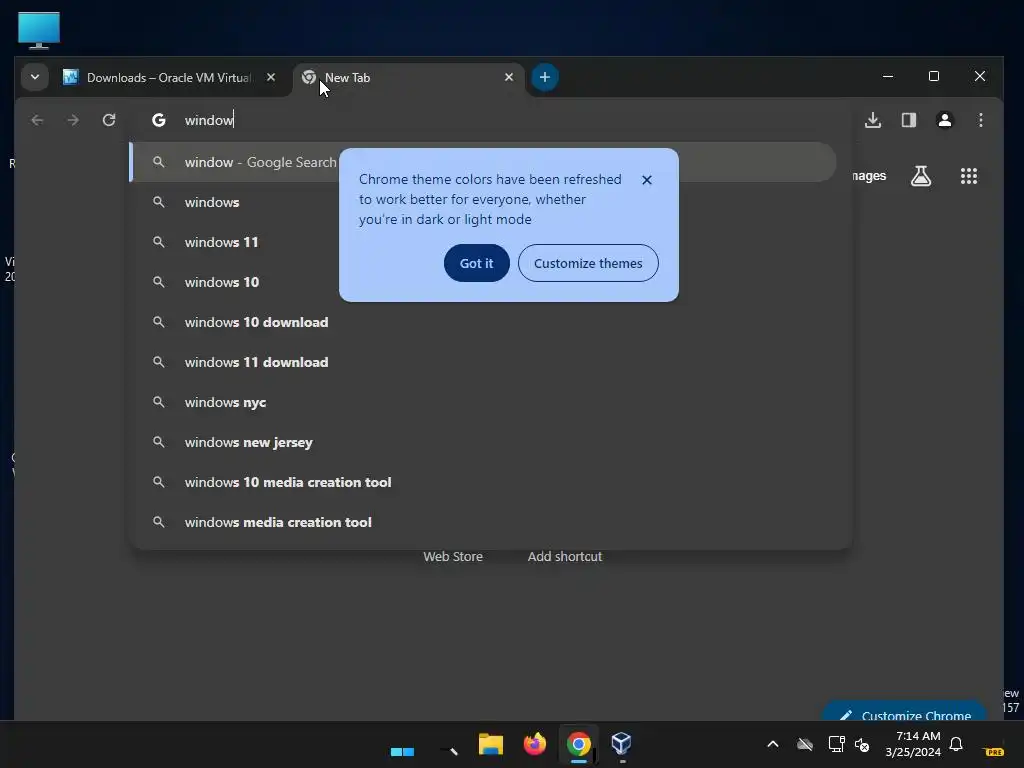This screenshot has width=1024, height=768.
Task: Open the notifications bell icon
Action: click(x=956, y=744)
